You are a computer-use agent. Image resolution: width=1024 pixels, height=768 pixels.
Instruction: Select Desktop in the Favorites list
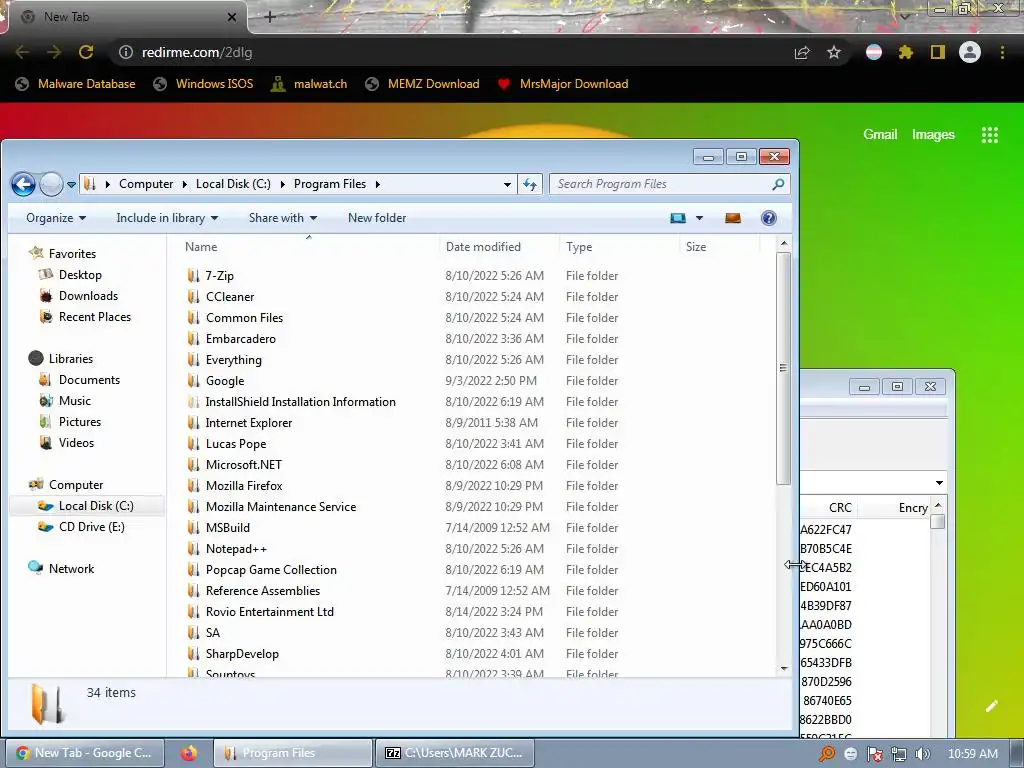tap(80, 275)
